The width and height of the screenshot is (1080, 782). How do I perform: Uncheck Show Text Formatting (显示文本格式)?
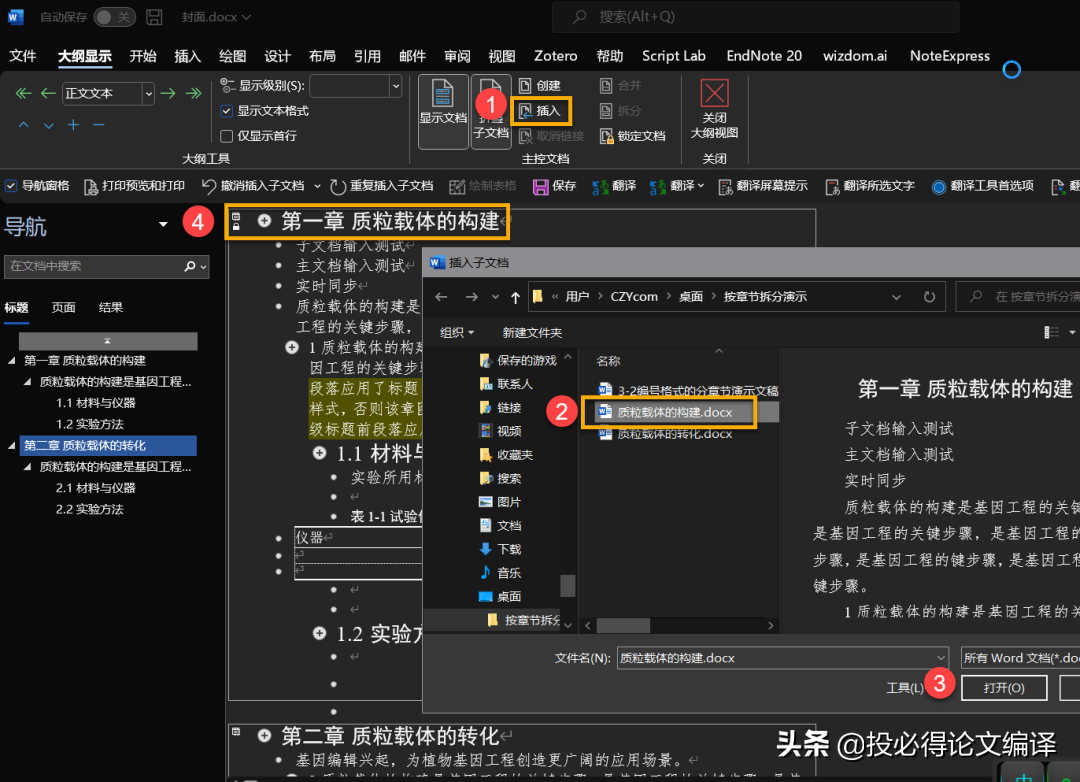click(x=227, y=111)
